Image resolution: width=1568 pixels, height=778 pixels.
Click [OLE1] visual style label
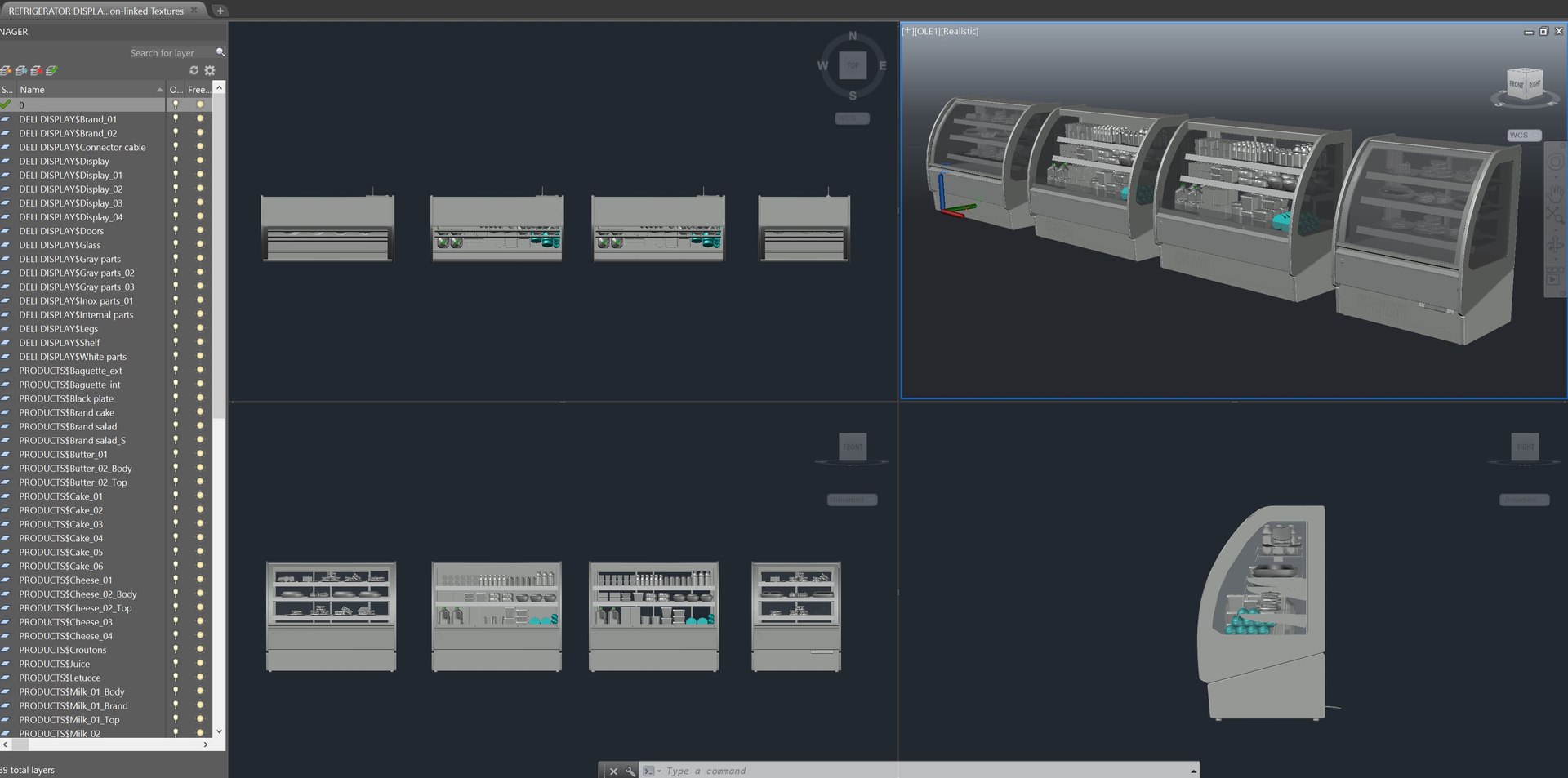pos(926,31)
